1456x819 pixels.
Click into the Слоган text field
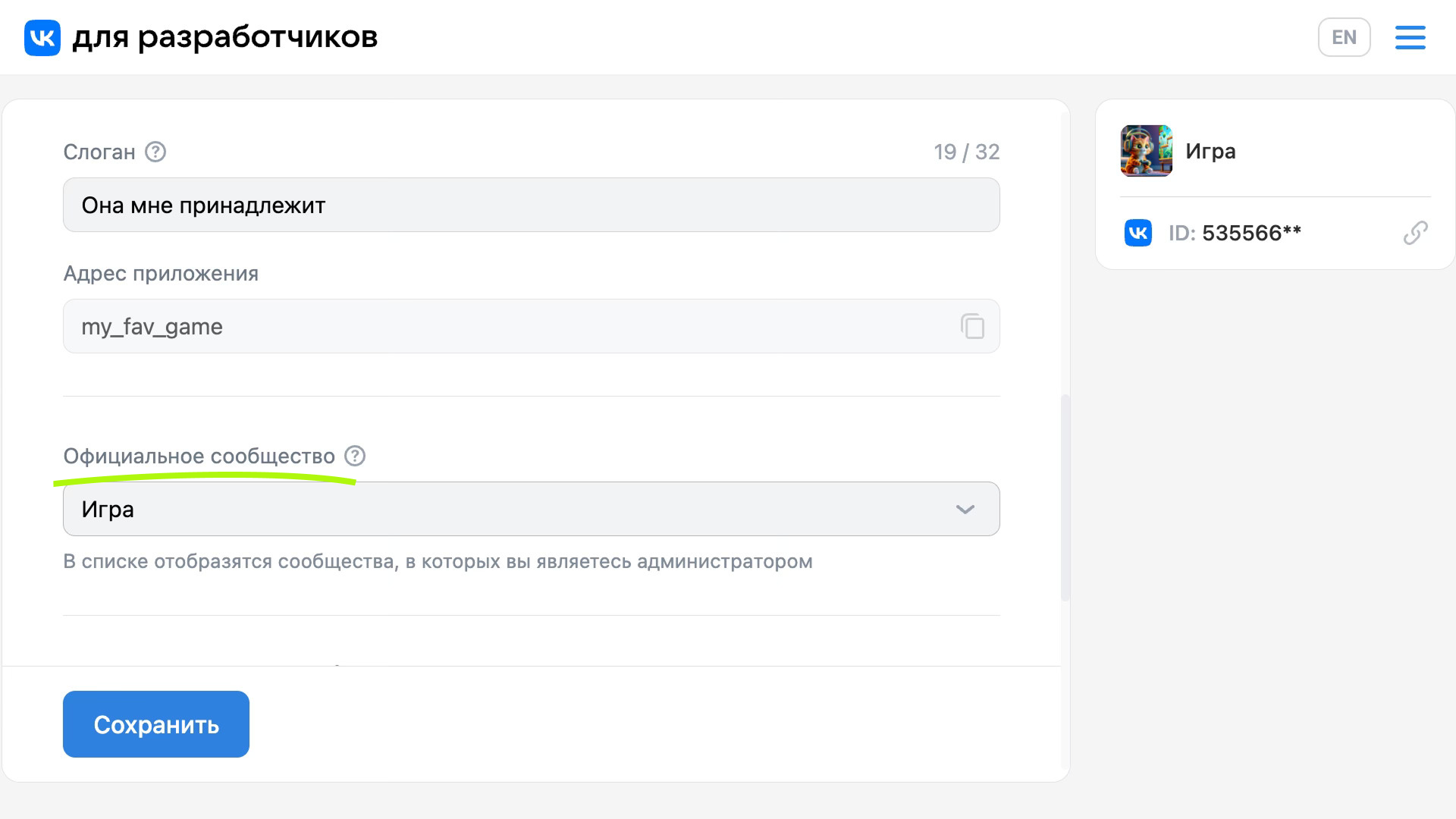pos(531,205)
